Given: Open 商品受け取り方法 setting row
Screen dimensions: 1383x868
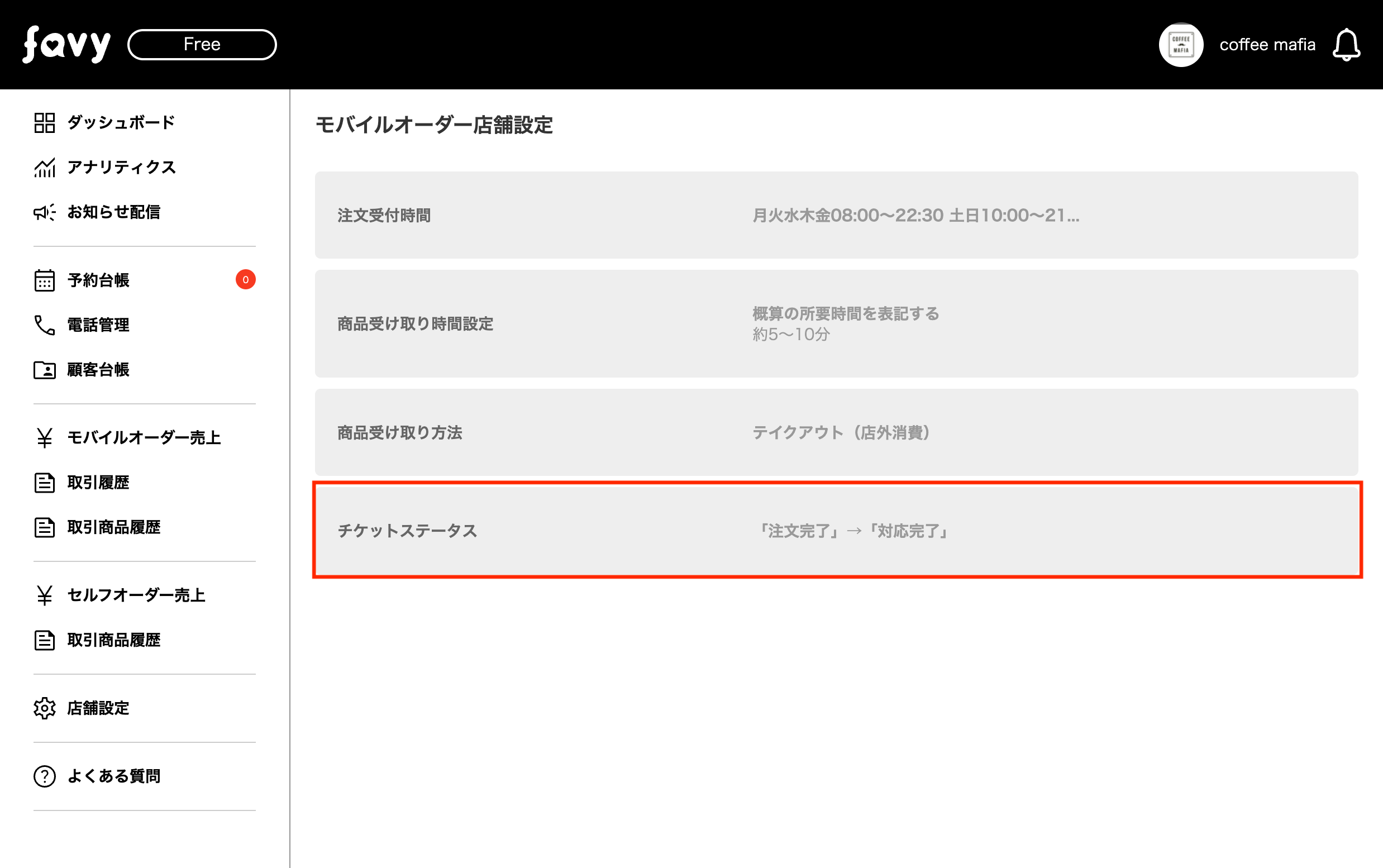Looking at the screenshot, I should 836,432.
